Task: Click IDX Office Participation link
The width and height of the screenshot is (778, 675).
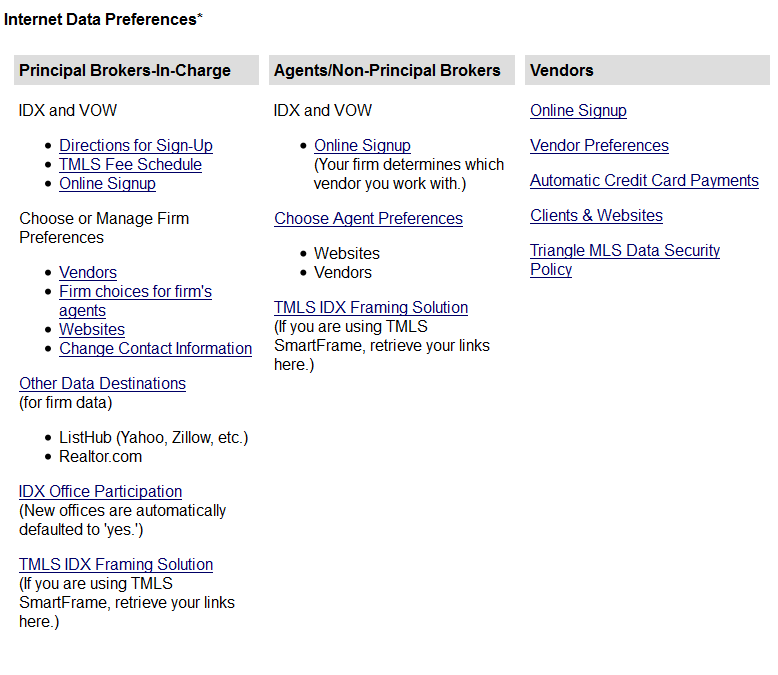Action: point(100,491)
